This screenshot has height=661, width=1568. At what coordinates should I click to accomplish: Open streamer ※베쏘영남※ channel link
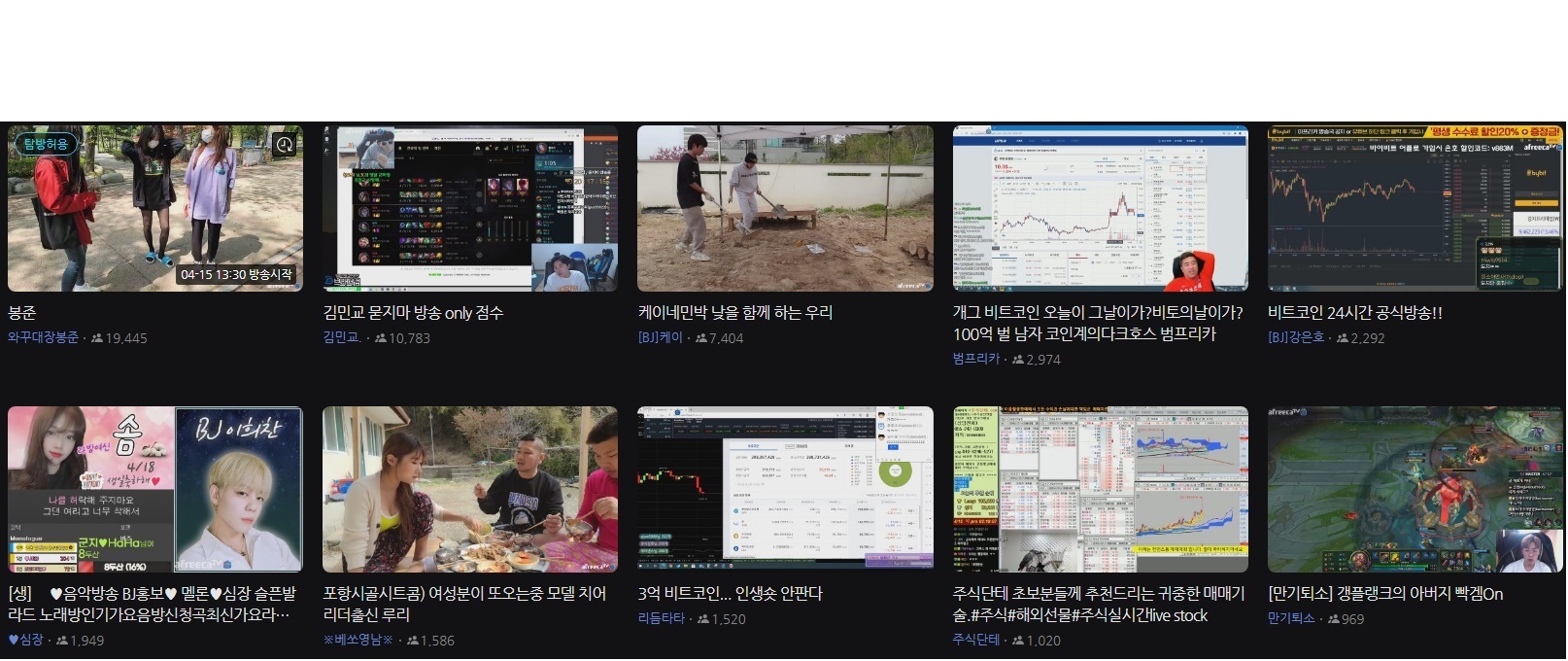(358, 640)
